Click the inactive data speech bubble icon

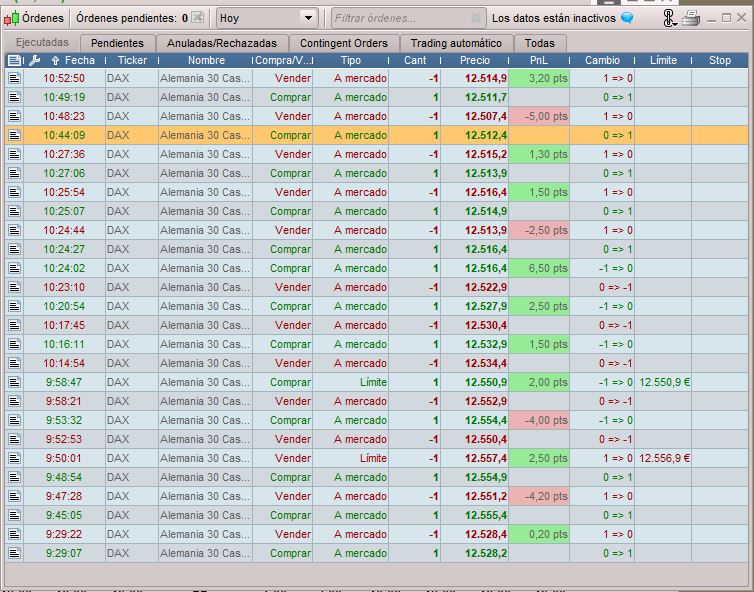[x=627, y=18]
